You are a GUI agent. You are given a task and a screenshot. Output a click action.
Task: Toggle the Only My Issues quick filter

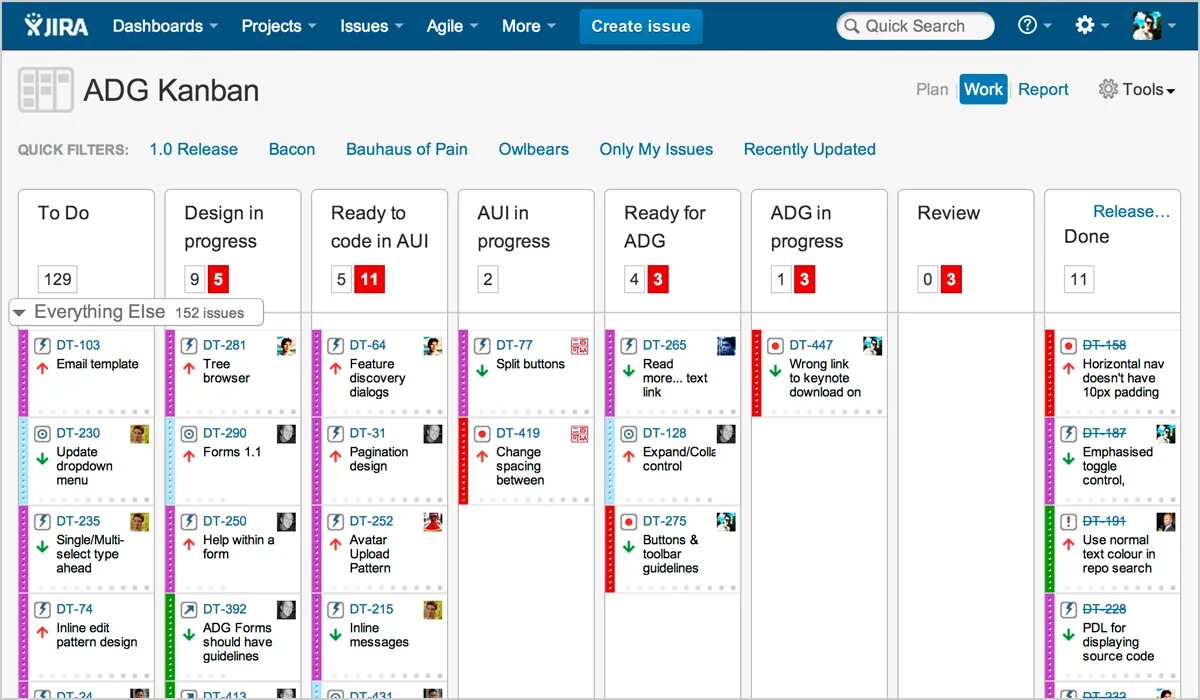pos(656,149)
